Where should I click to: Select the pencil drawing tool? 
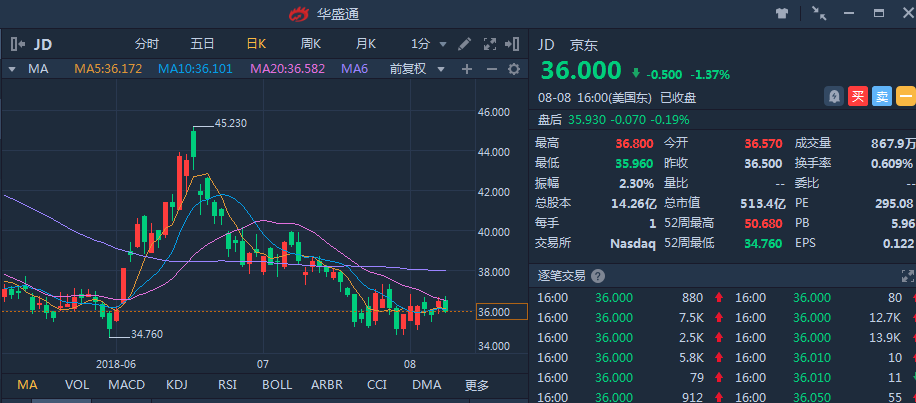pos(464,44)
